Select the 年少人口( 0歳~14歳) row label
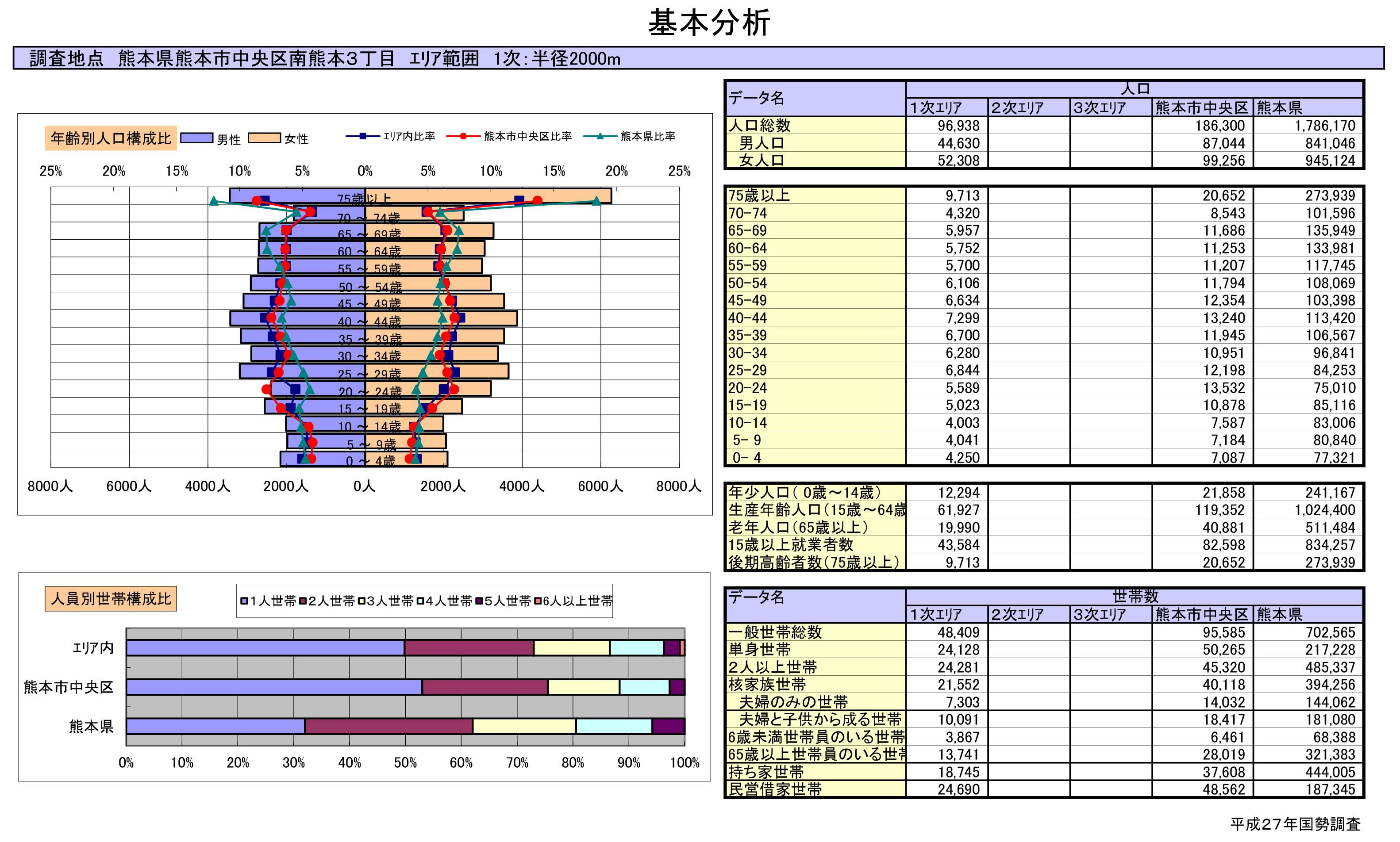The width and height of the screenshot is (1400, 842). pos(816,493)
